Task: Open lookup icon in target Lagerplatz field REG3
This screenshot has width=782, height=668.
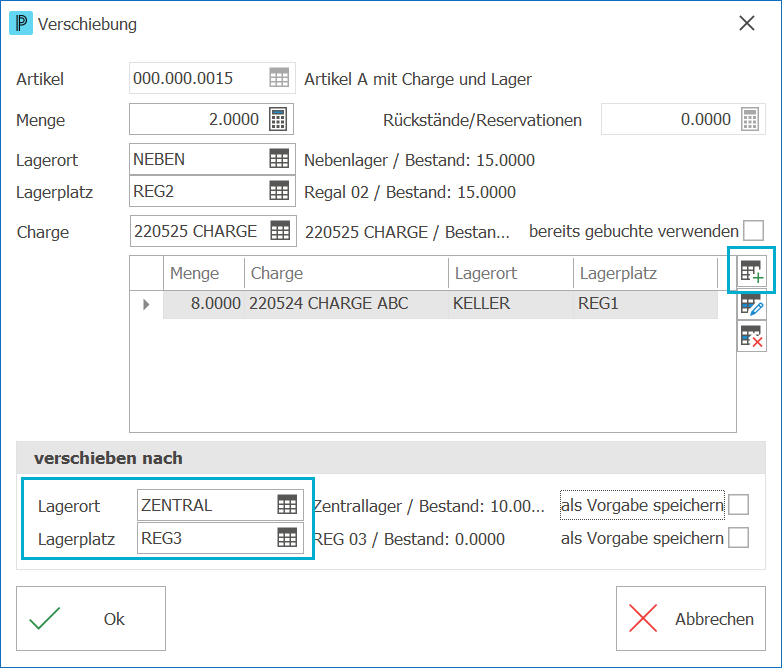Action: click(x=287, y=538)
